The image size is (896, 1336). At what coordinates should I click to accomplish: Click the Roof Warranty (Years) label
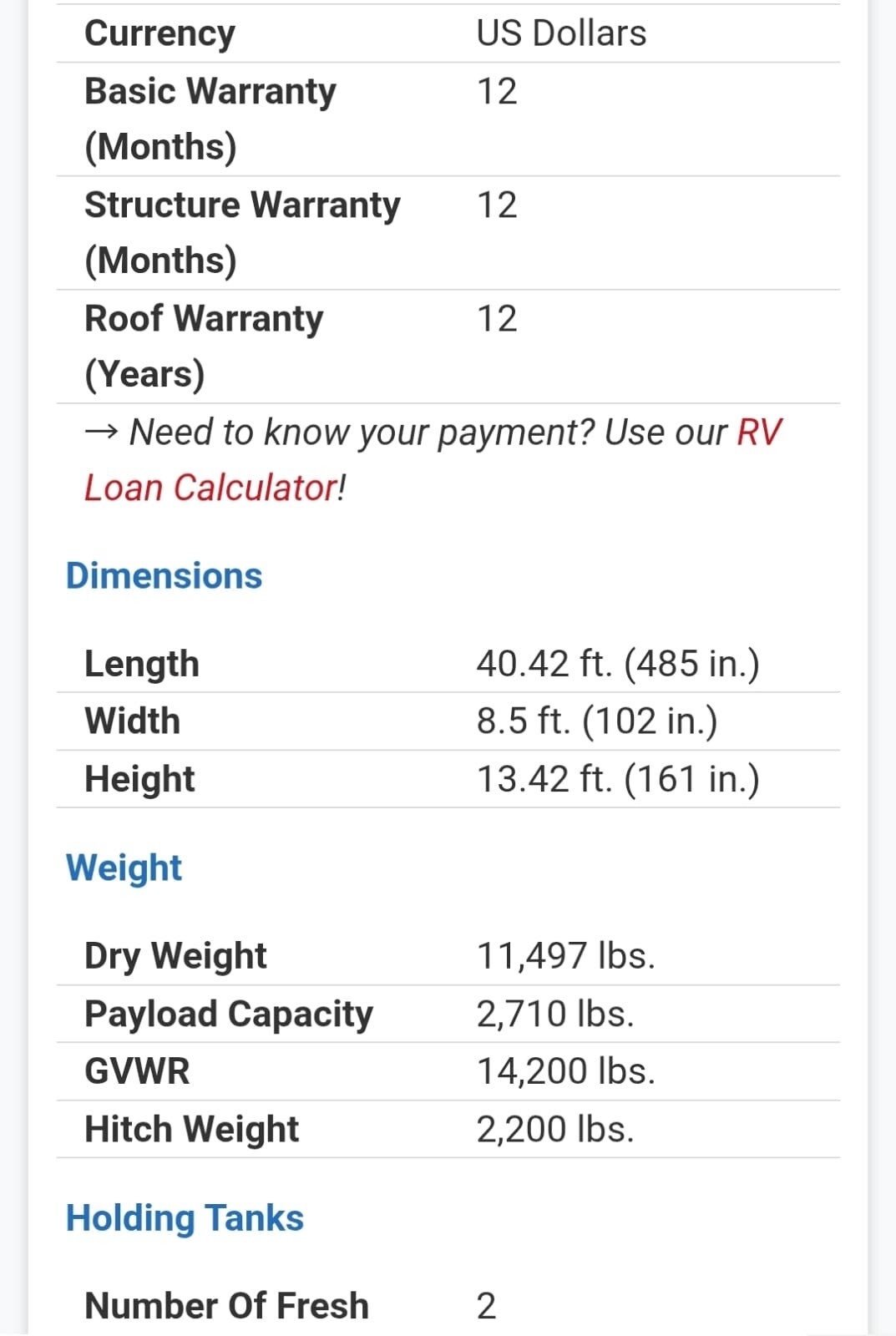pyautogui.click(x=204, y=346)
